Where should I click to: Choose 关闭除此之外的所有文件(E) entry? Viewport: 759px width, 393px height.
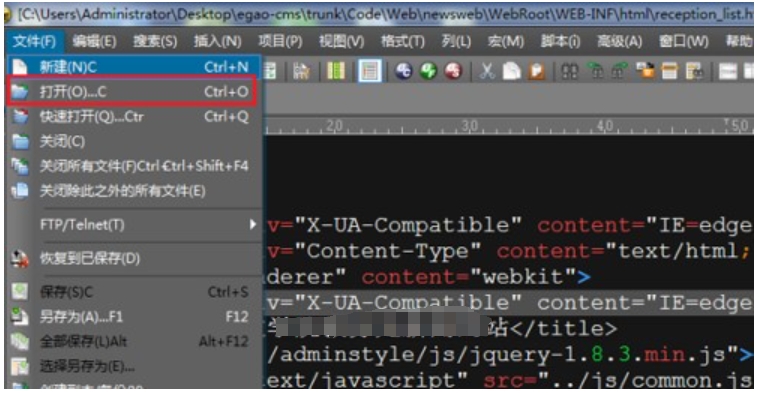tap(135, 191)
